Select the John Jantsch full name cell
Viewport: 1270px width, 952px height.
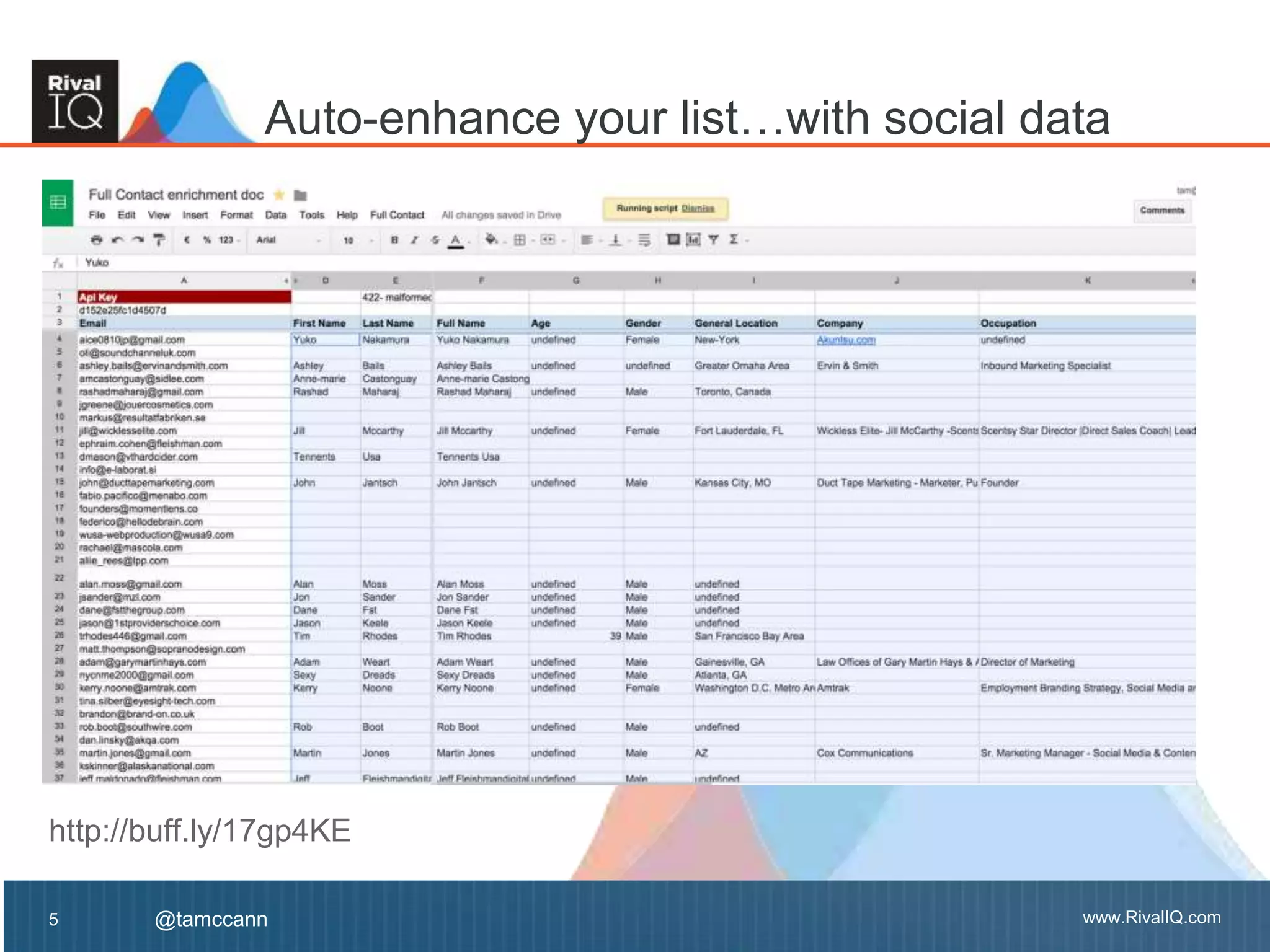point(481,483)
